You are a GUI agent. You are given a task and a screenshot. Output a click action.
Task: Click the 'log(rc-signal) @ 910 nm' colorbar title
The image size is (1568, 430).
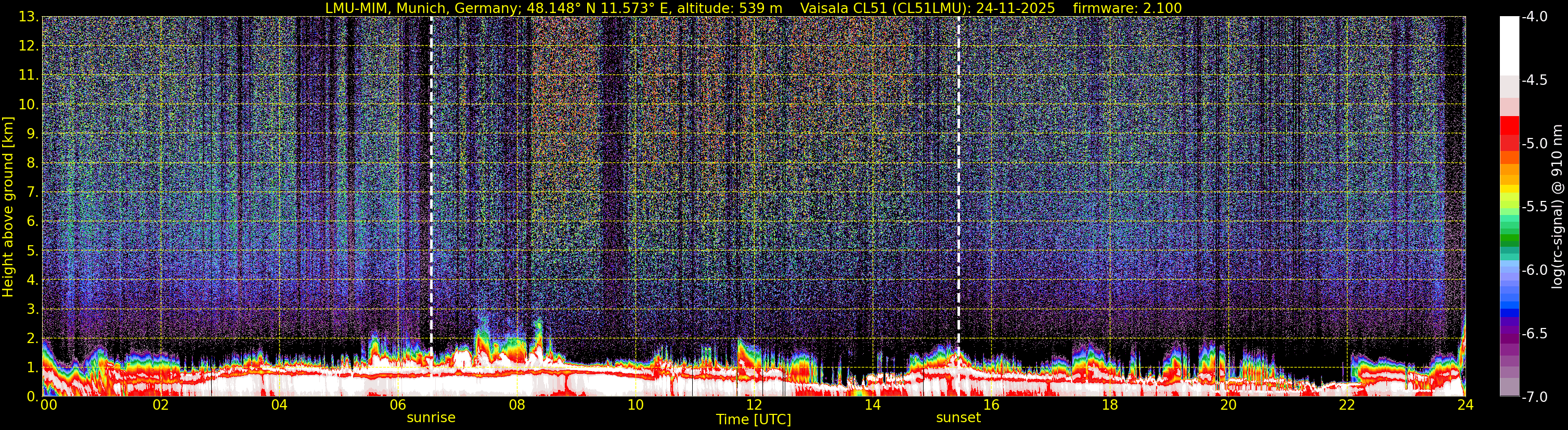(x=1558, y=207)
